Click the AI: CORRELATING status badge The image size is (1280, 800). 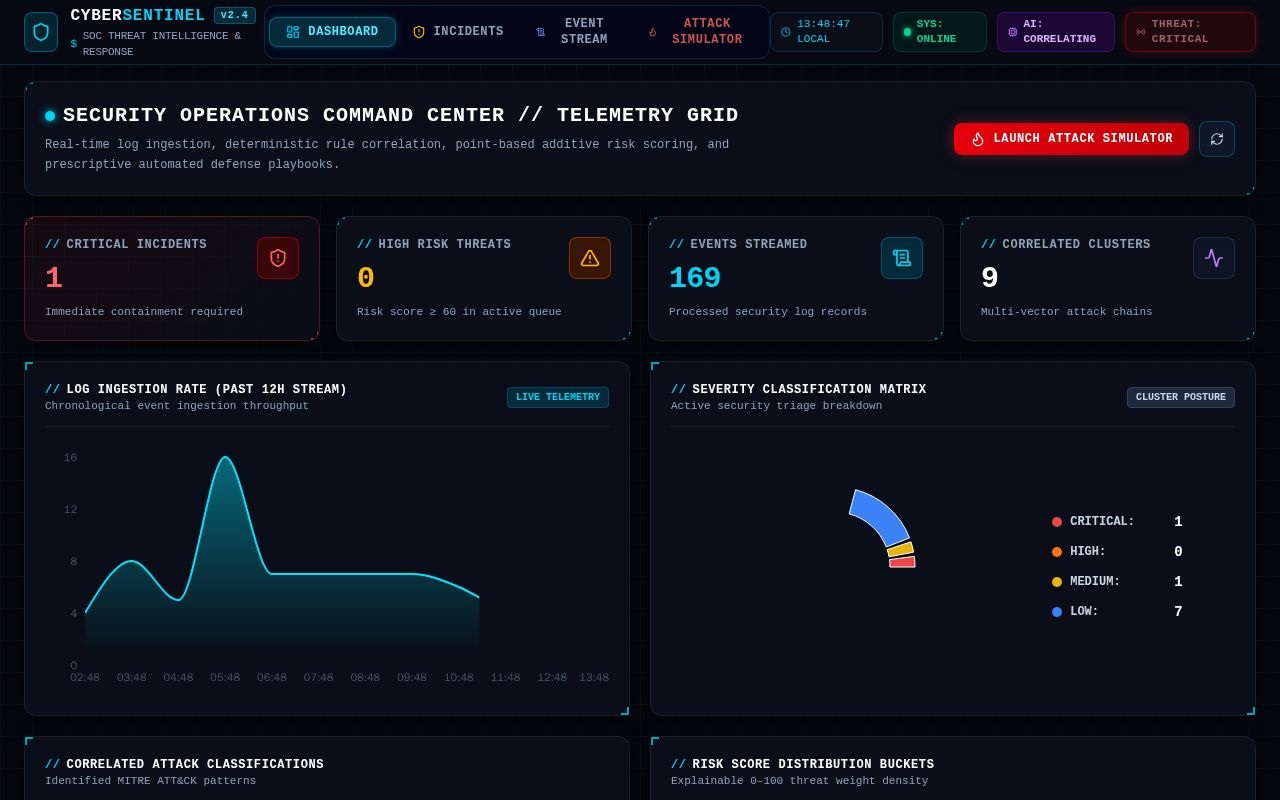[x=1056, y=32]
